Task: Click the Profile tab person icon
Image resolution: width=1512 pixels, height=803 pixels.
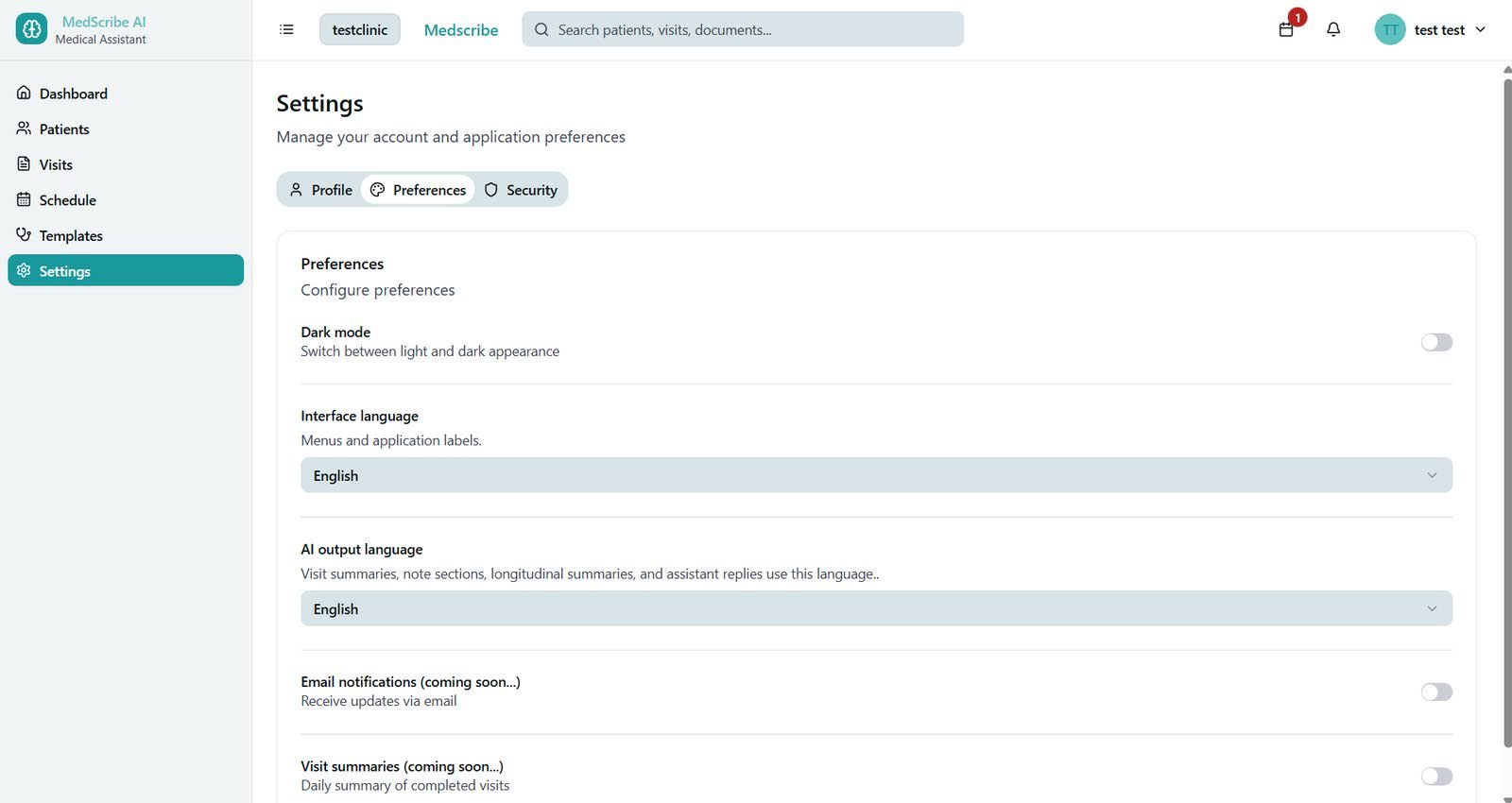Action: point(296,190)
